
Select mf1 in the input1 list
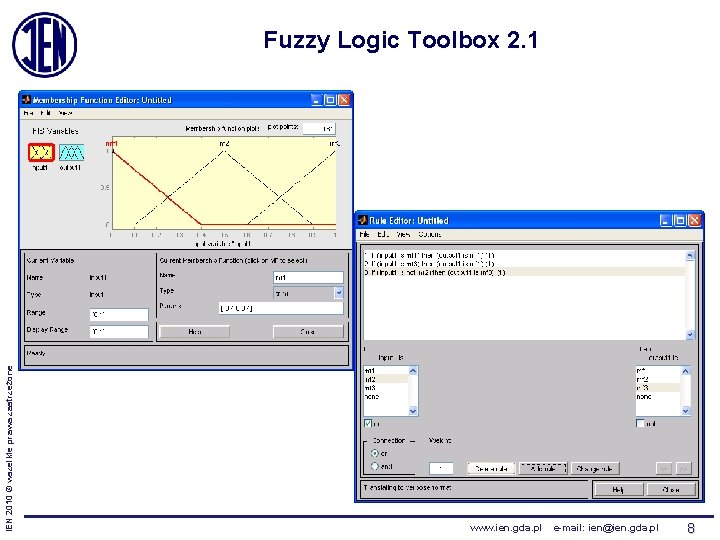386,371
